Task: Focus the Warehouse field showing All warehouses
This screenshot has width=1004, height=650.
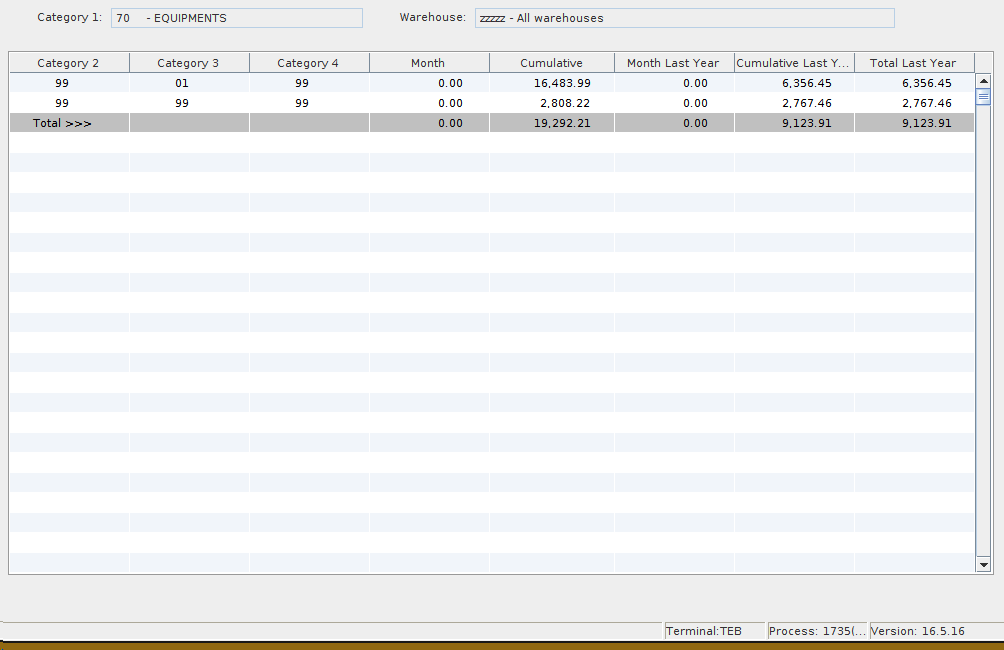Action: 684,18
